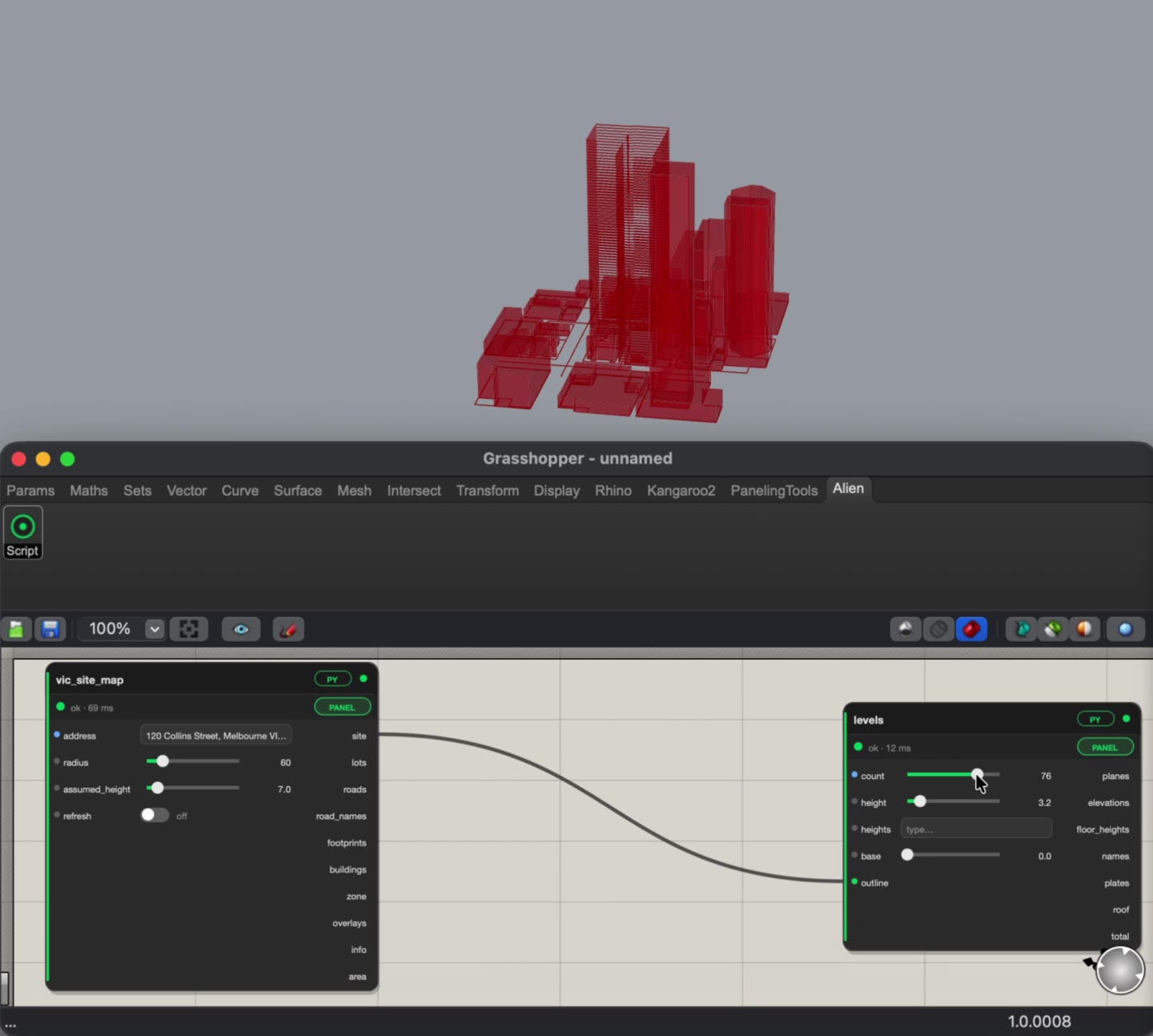Viewport: 1153px width, 1036px height.
Task: Click the count slider handle
Action: (978, 774)
